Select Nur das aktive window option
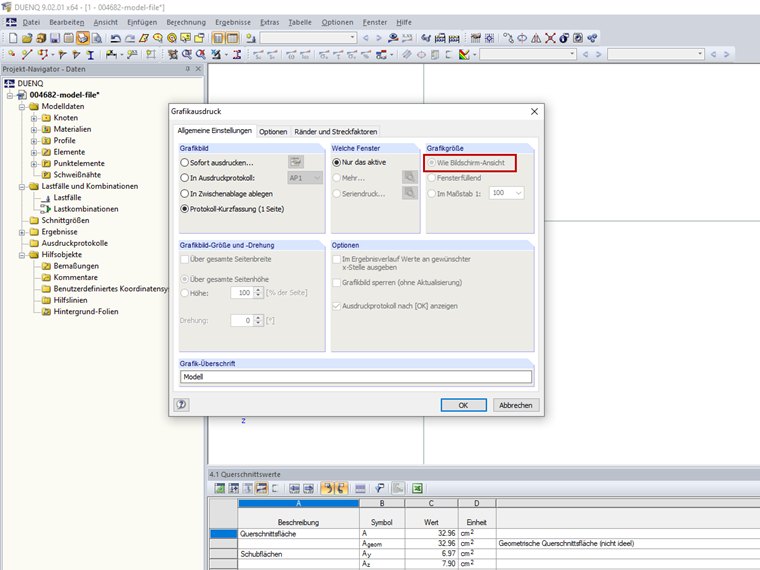760x570 pixels. point(336,162)
